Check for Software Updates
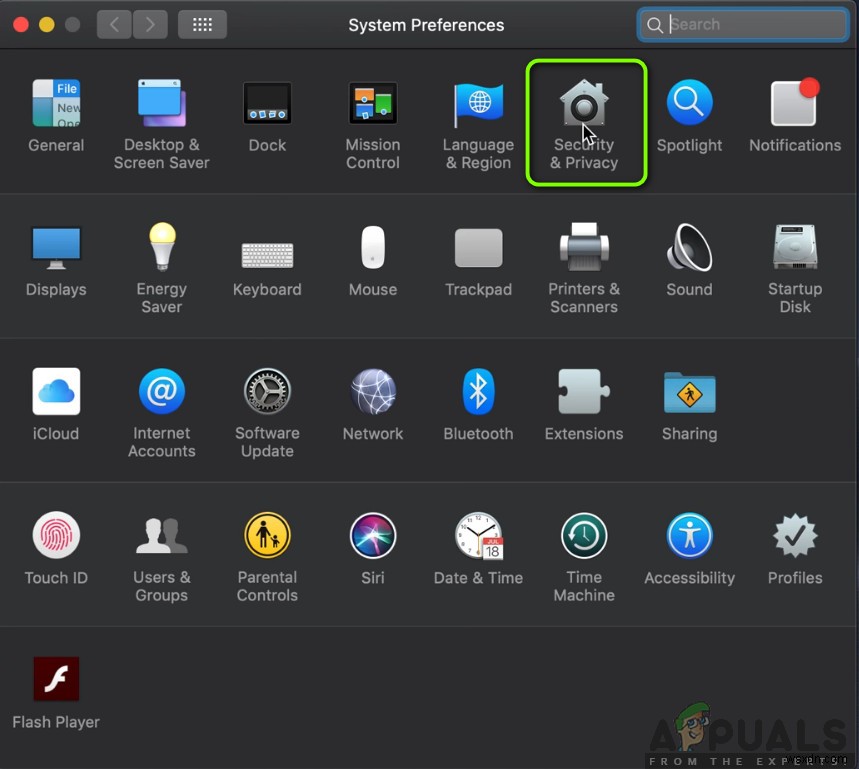Screen dimensions: 859x769 pos(267,390)
